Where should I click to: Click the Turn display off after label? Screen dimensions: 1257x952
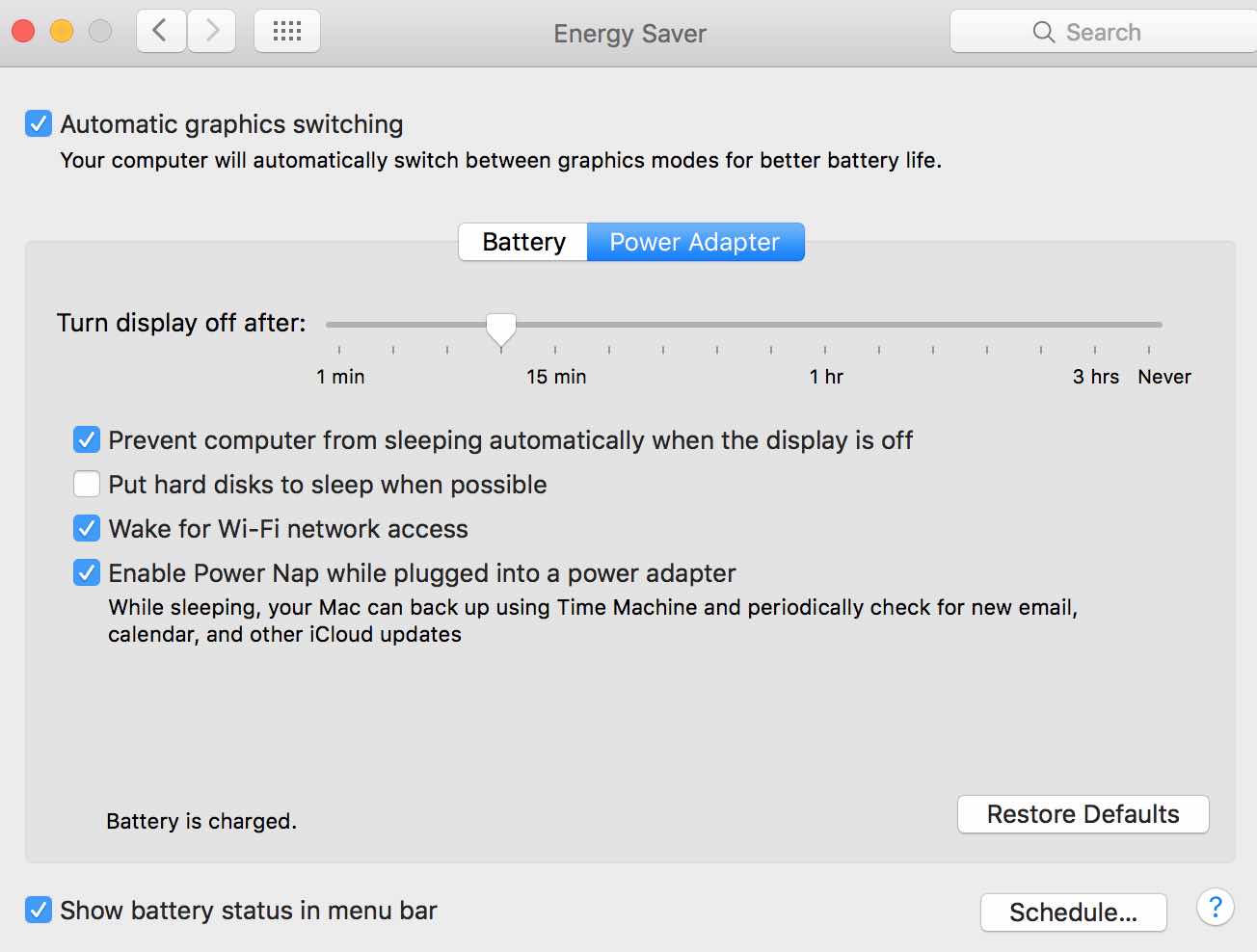(181, 323)
